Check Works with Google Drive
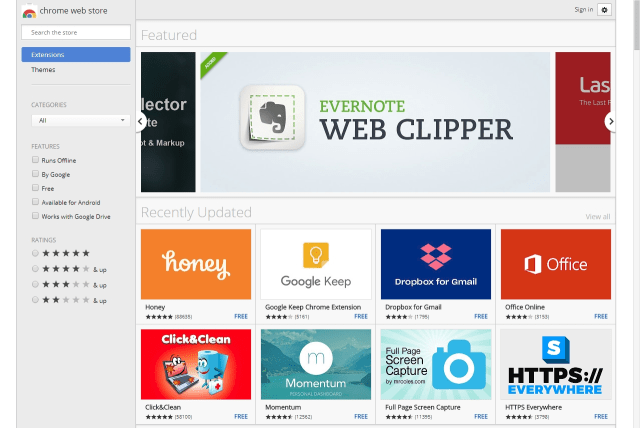This screenshot has height=428, width=640. click(36, 215)
